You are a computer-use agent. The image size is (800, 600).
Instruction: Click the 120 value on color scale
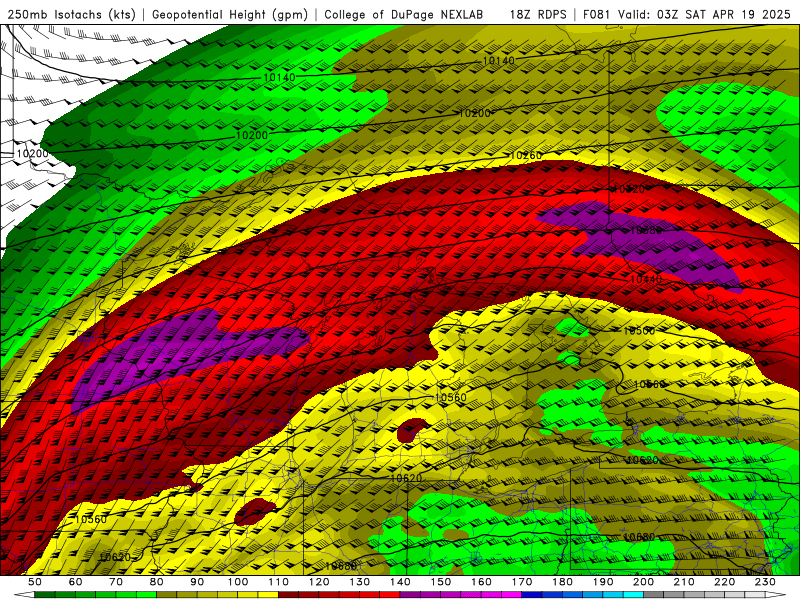[x=319, y=582]
